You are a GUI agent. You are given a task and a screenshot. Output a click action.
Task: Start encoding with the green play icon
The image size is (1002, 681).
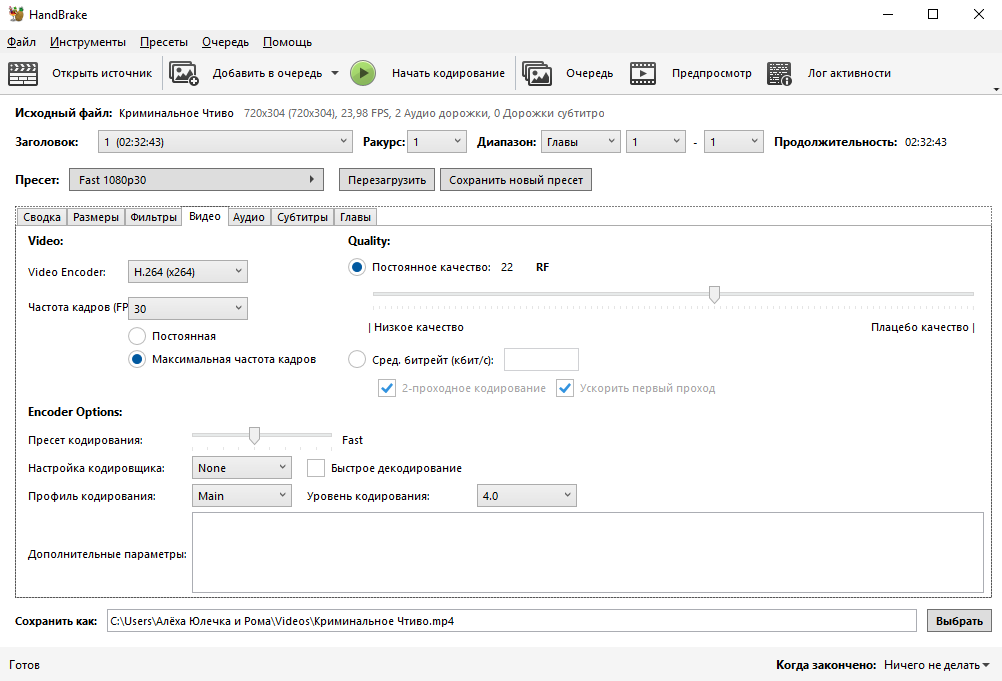[363, 73]
